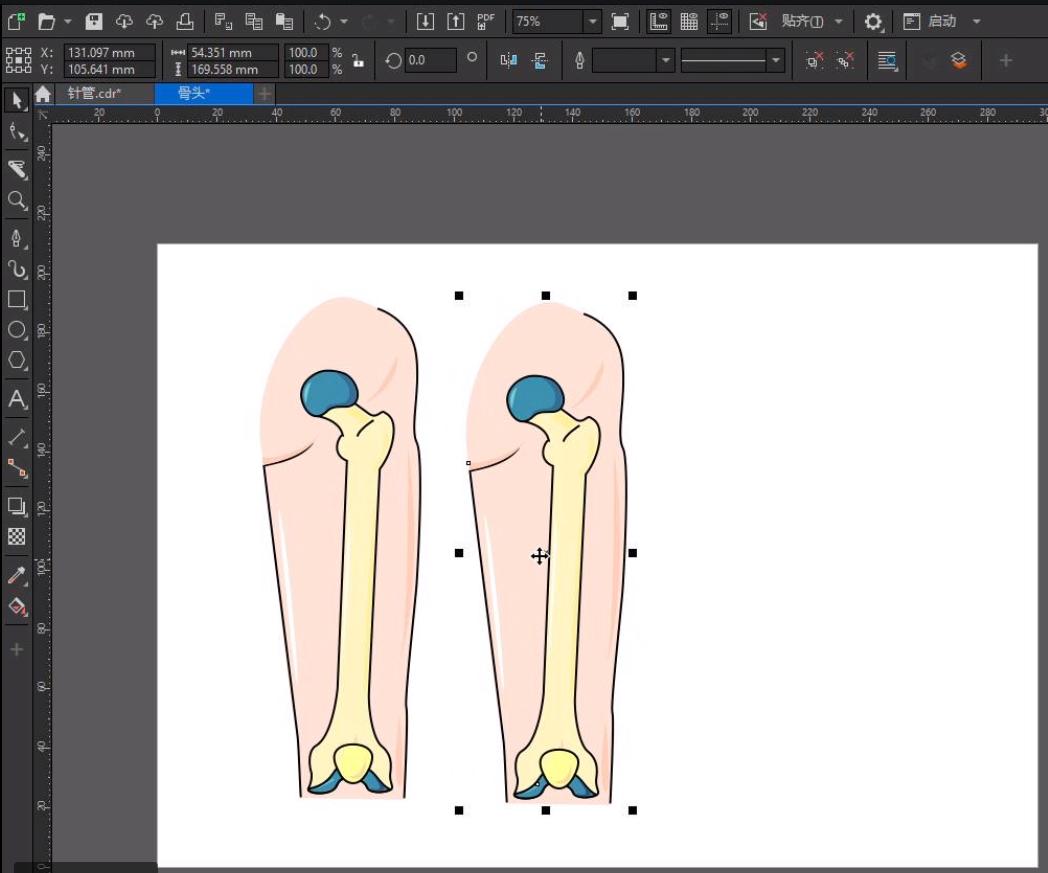Toggle document grid visibility
Viewport: 1048px width, 873px height.
point(689,21)
